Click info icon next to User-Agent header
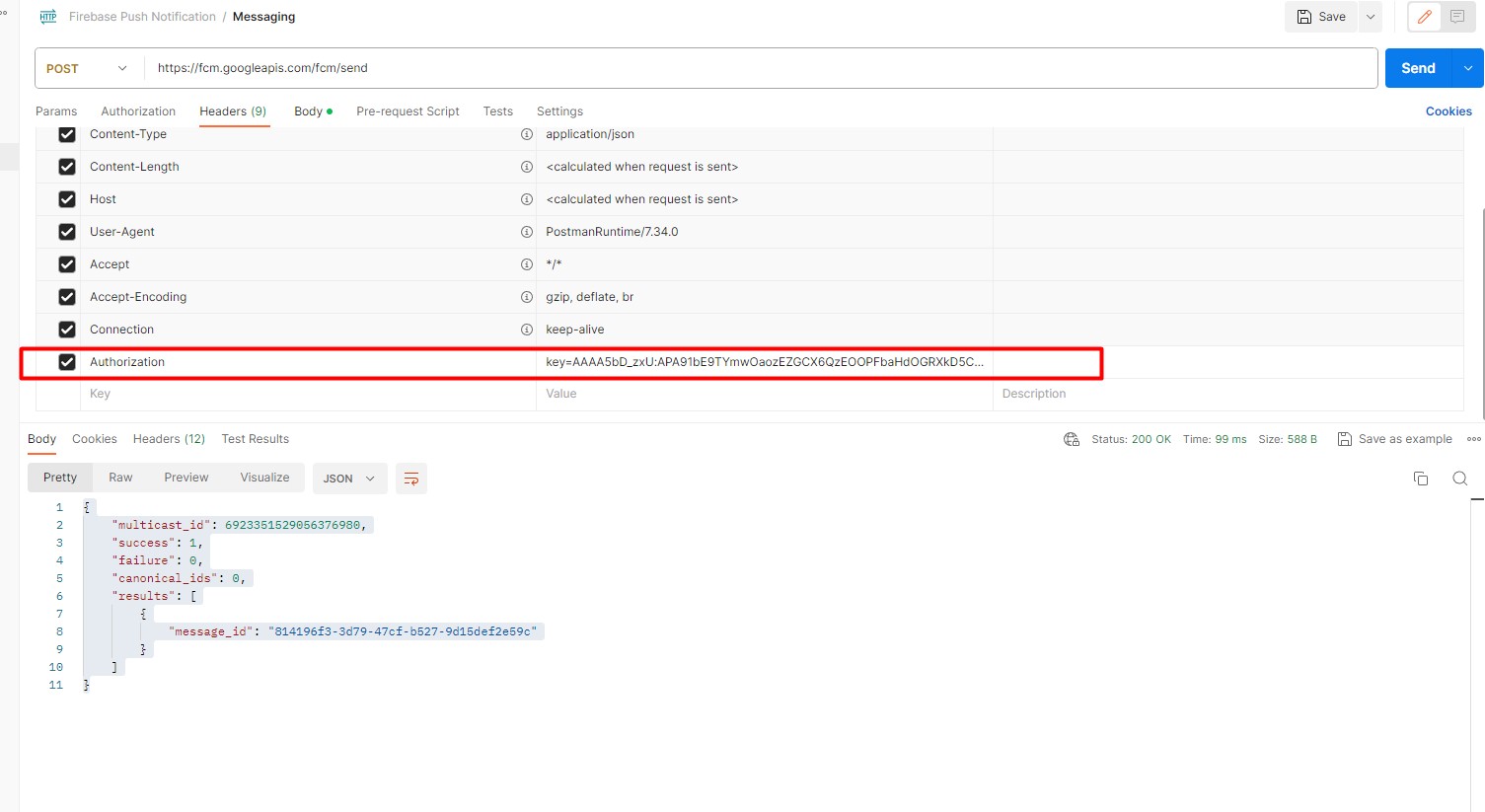 click(x=527, y=232)
